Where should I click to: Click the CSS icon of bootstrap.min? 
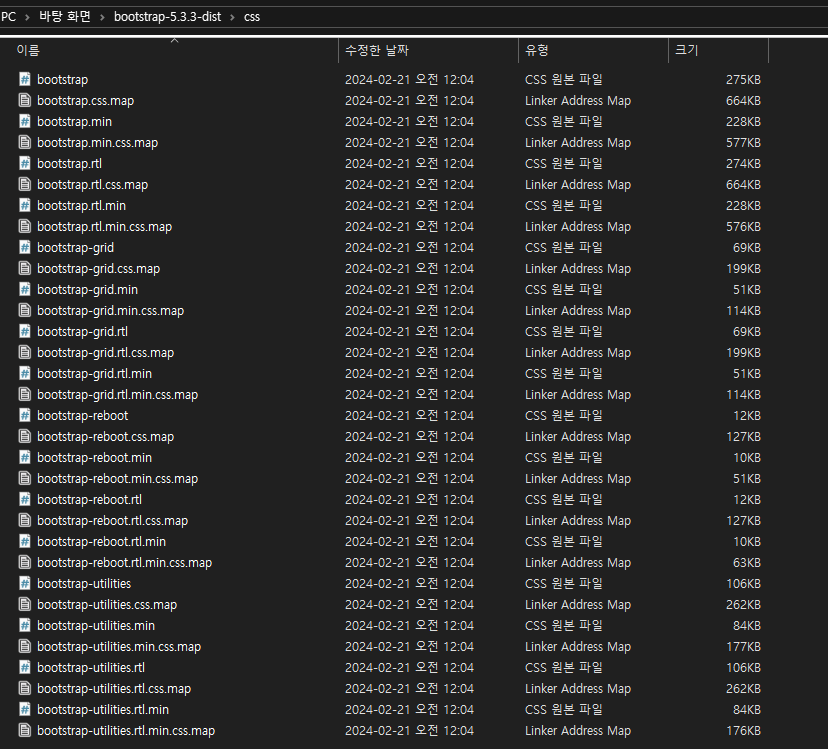pyautogui.click(x=25, y=121)
